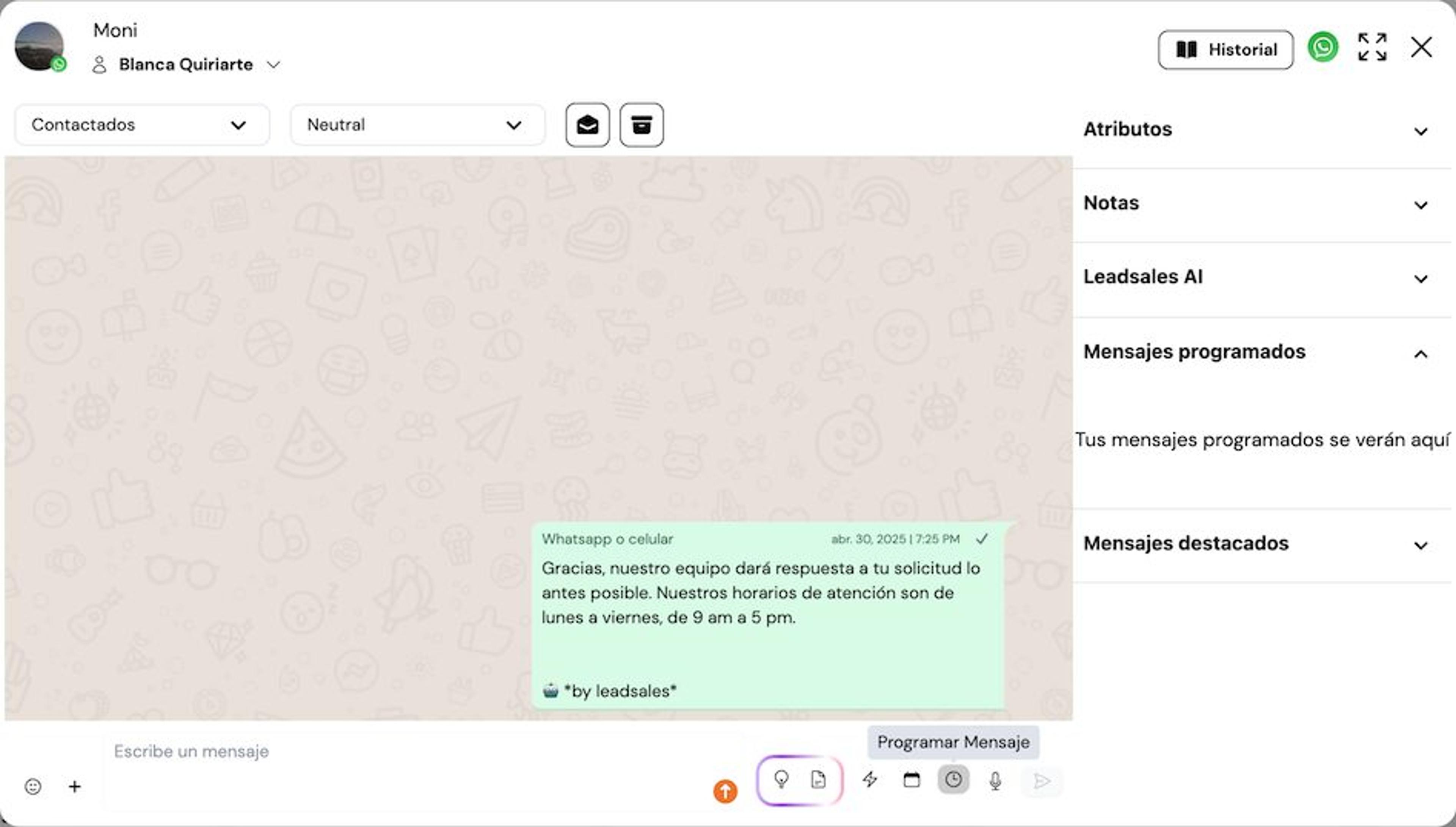The height and width of the screenshot is (827, 1456).
Task: Click the sent message bubble text
Action: coord(761,593)
